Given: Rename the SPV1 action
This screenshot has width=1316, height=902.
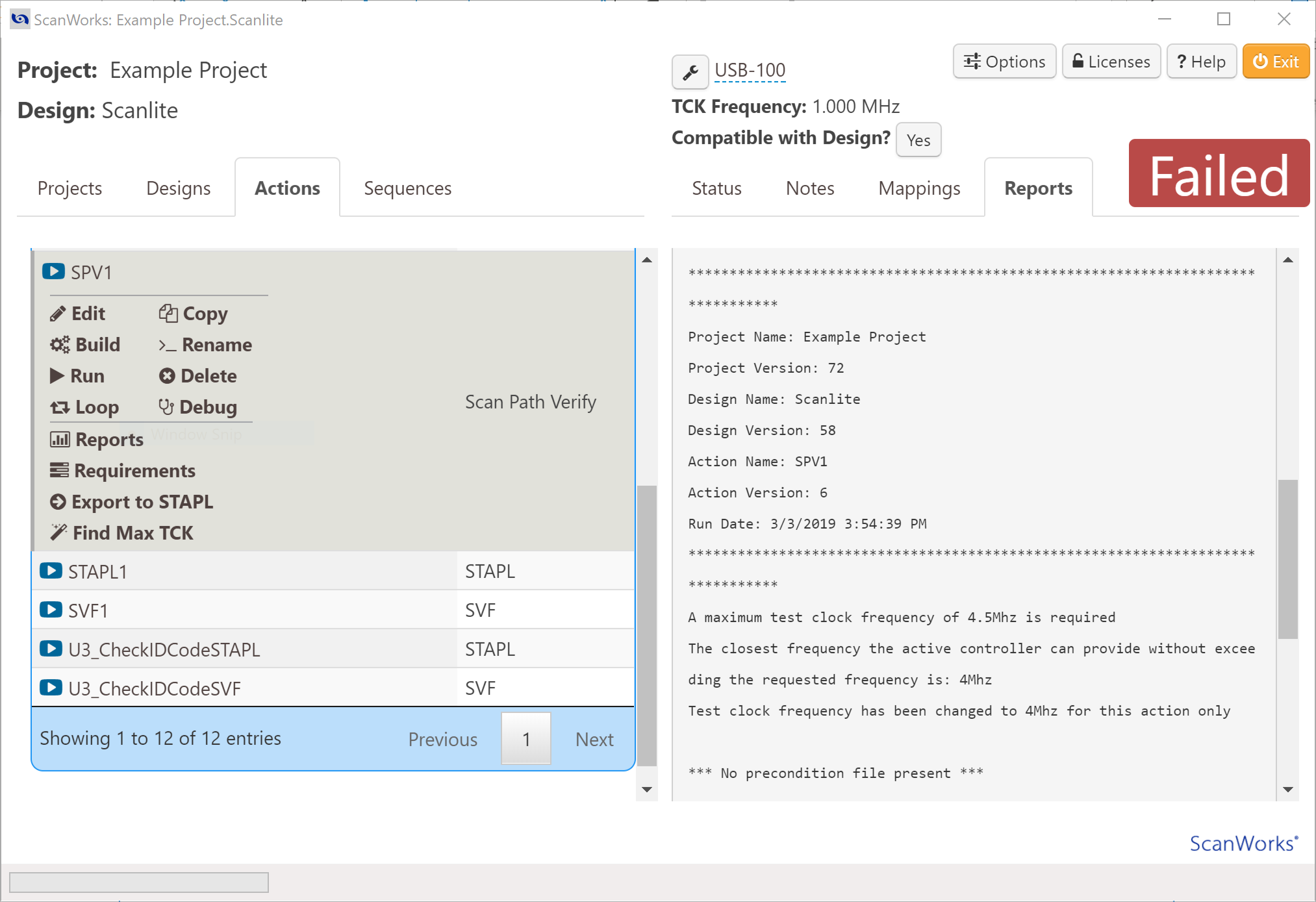Looking at the screenshot, I should click(205, 345).
